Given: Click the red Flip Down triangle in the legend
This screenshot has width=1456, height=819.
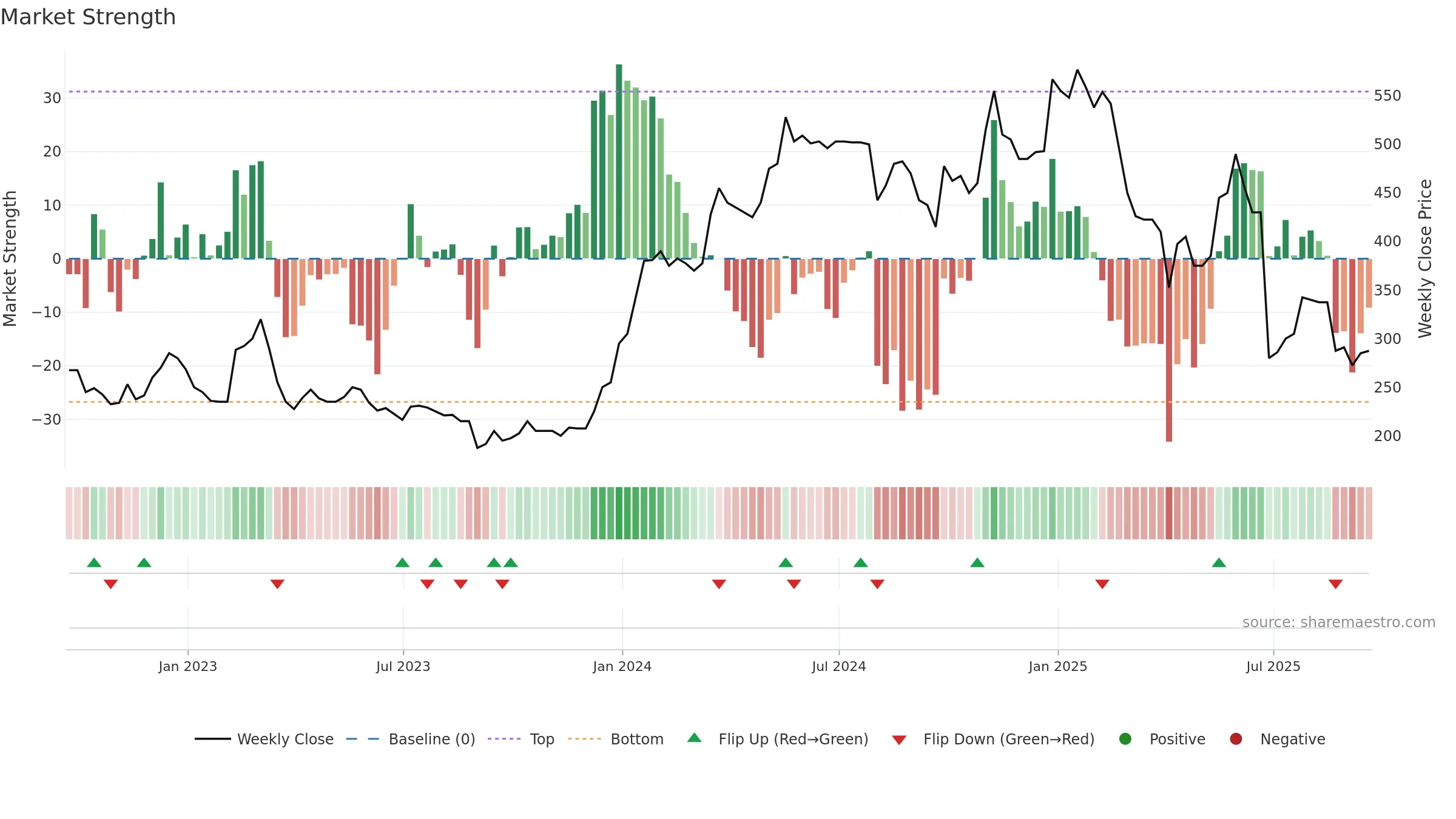Looking at the screenshot, I should (899, 740).
